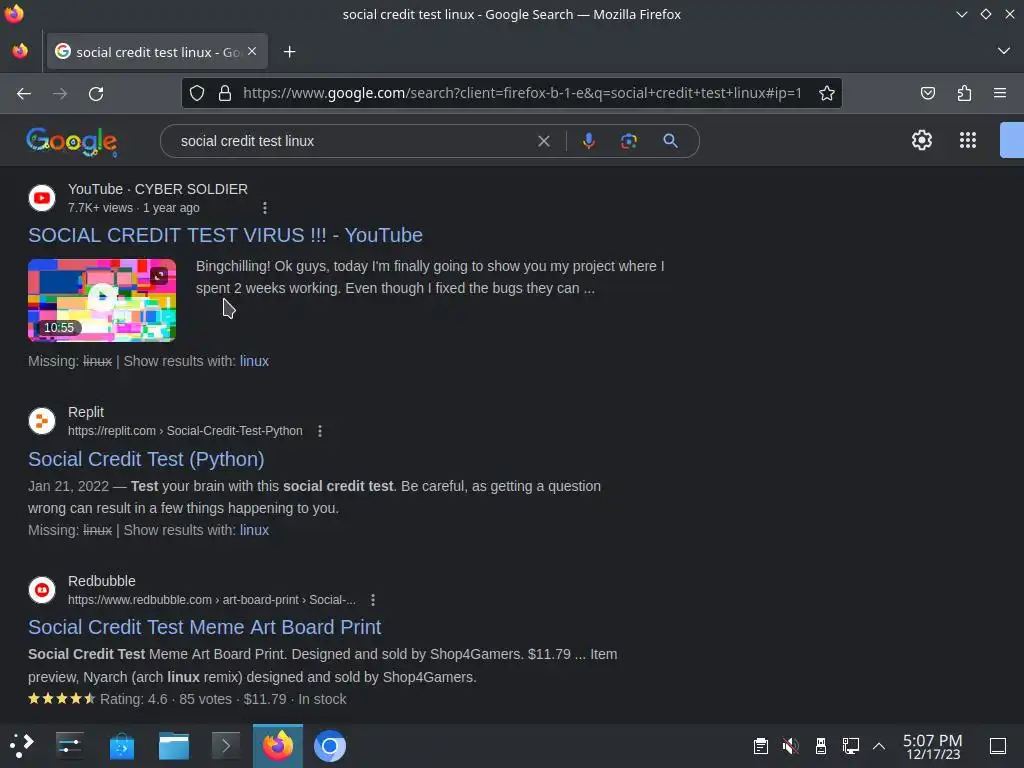Bookmark this page with the star
The width and height of the screenshot is (1024, 768).
coord(827,93)
